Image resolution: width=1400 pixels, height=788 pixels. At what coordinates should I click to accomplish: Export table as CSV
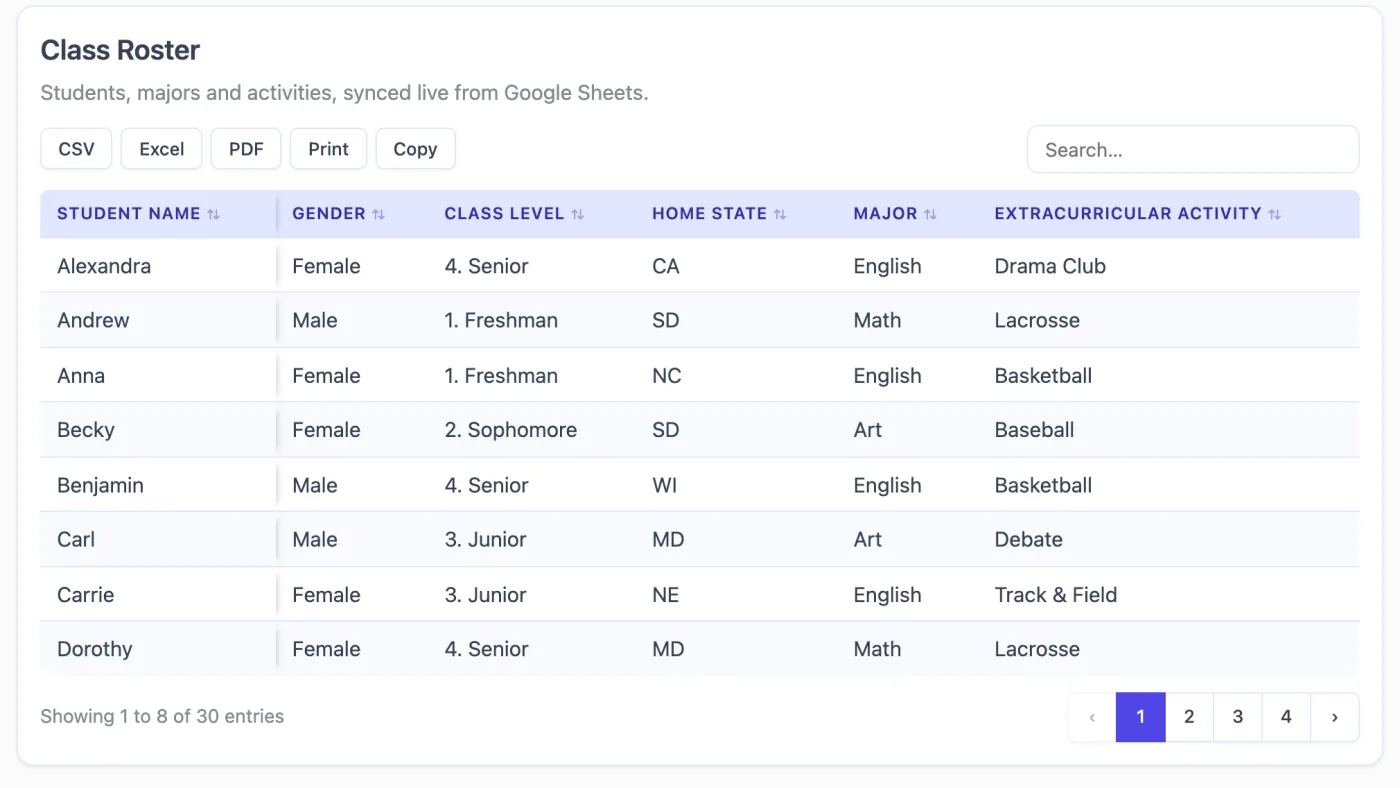point(76,149)
